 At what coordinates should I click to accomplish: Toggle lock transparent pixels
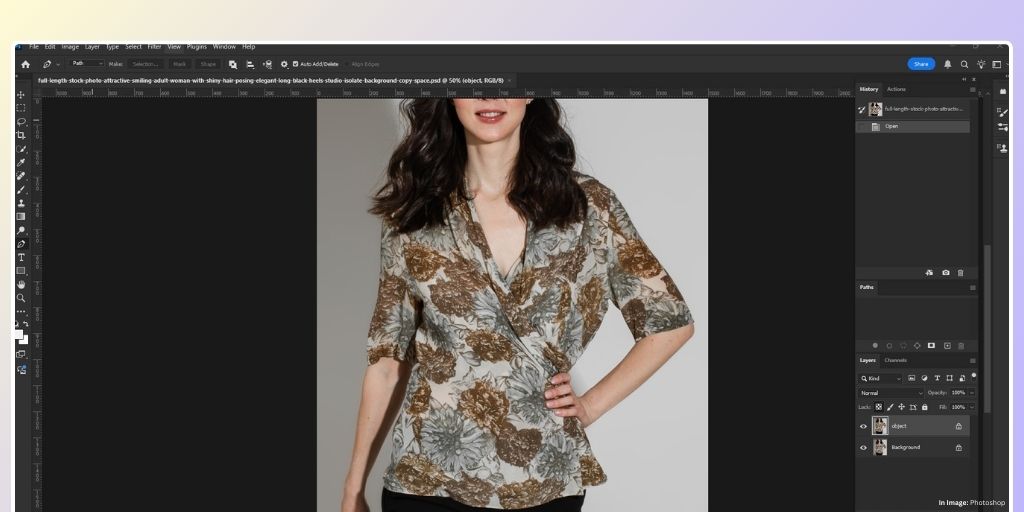coord(879,407)
